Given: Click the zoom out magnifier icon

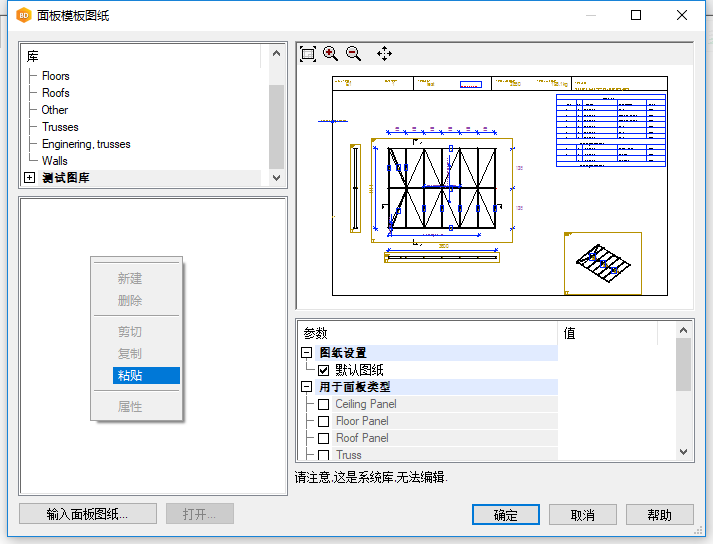Looking at the screenshot, I should [x=353, y=54].
